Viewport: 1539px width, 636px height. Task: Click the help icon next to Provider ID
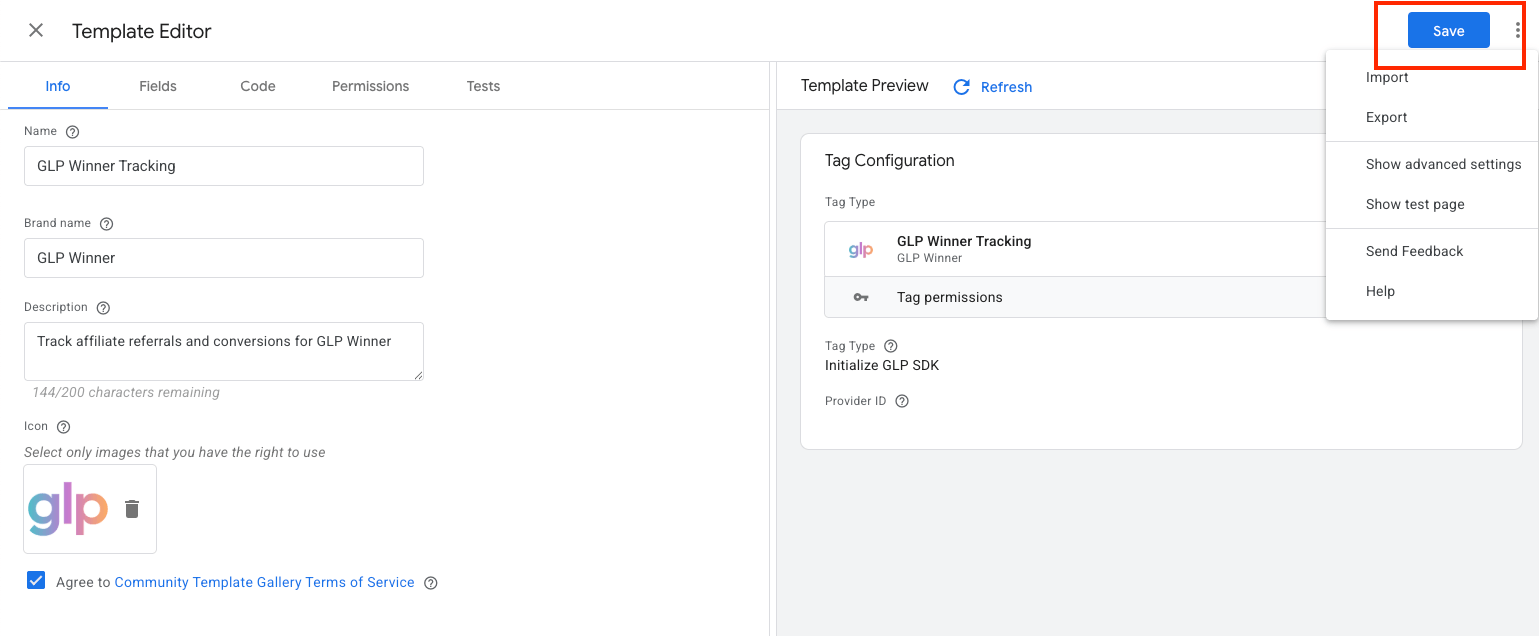[902, 402]
